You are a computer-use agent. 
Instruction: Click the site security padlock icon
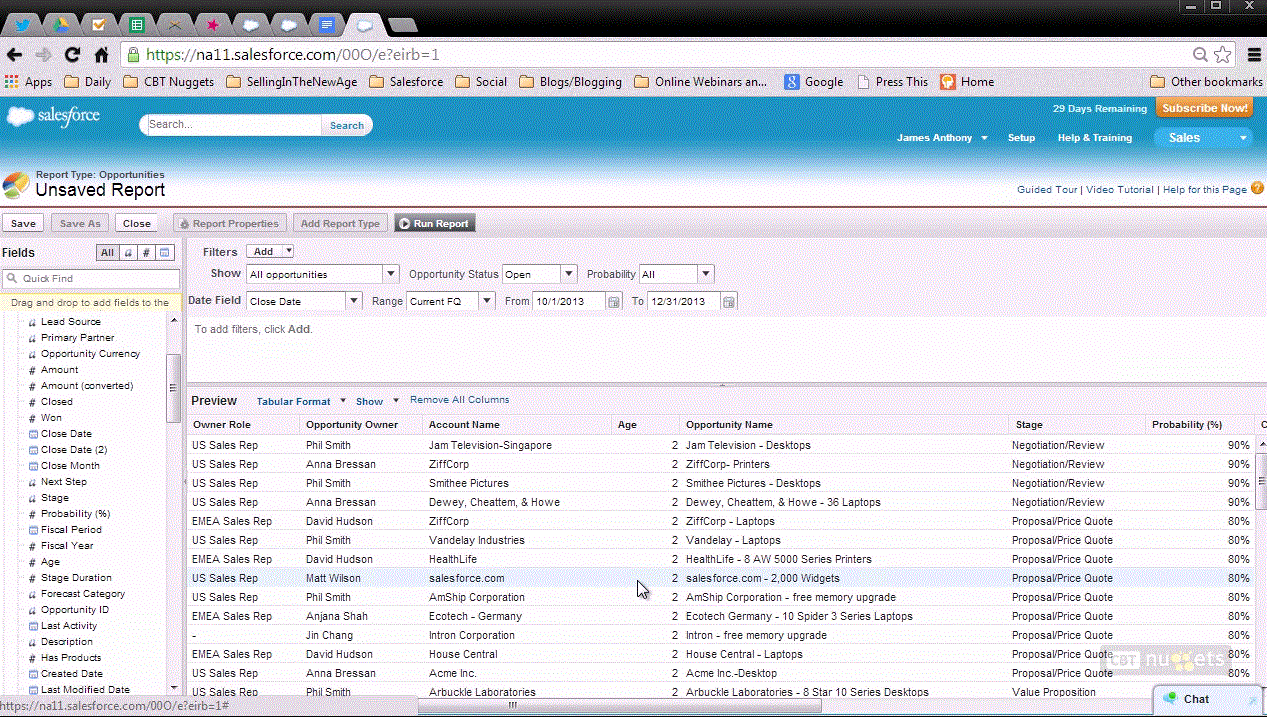132,55
